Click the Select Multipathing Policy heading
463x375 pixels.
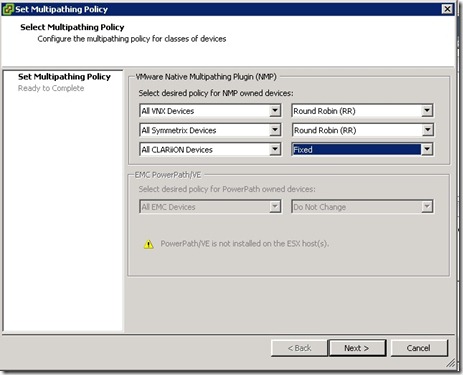click(x=72, y=27)
